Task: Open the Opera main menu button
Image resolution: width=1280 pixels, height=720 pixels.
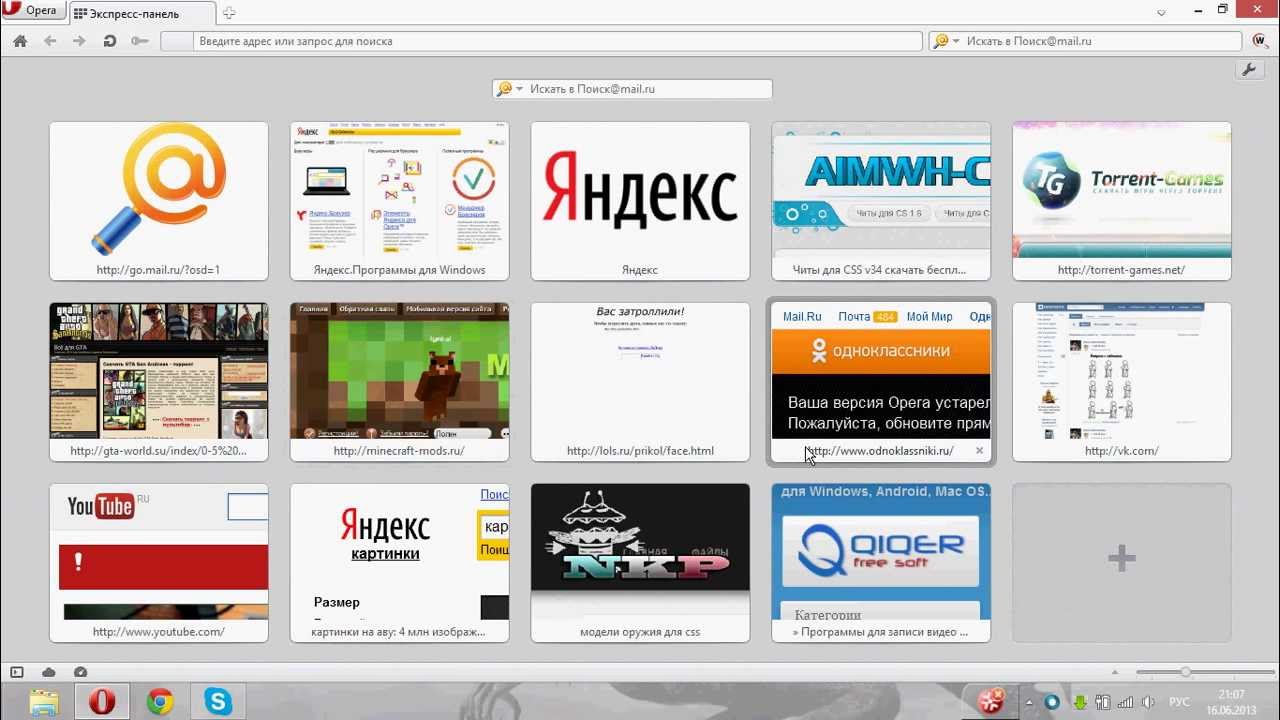Action: pos(33,11)
